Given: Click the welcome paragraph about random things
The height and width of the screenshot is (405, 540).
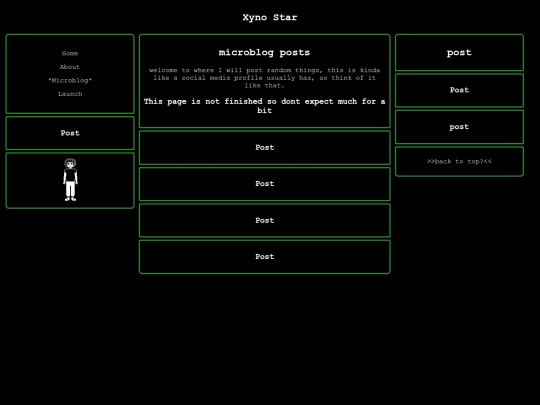Looking at the screenshot, I should click(x=264, y=78).
